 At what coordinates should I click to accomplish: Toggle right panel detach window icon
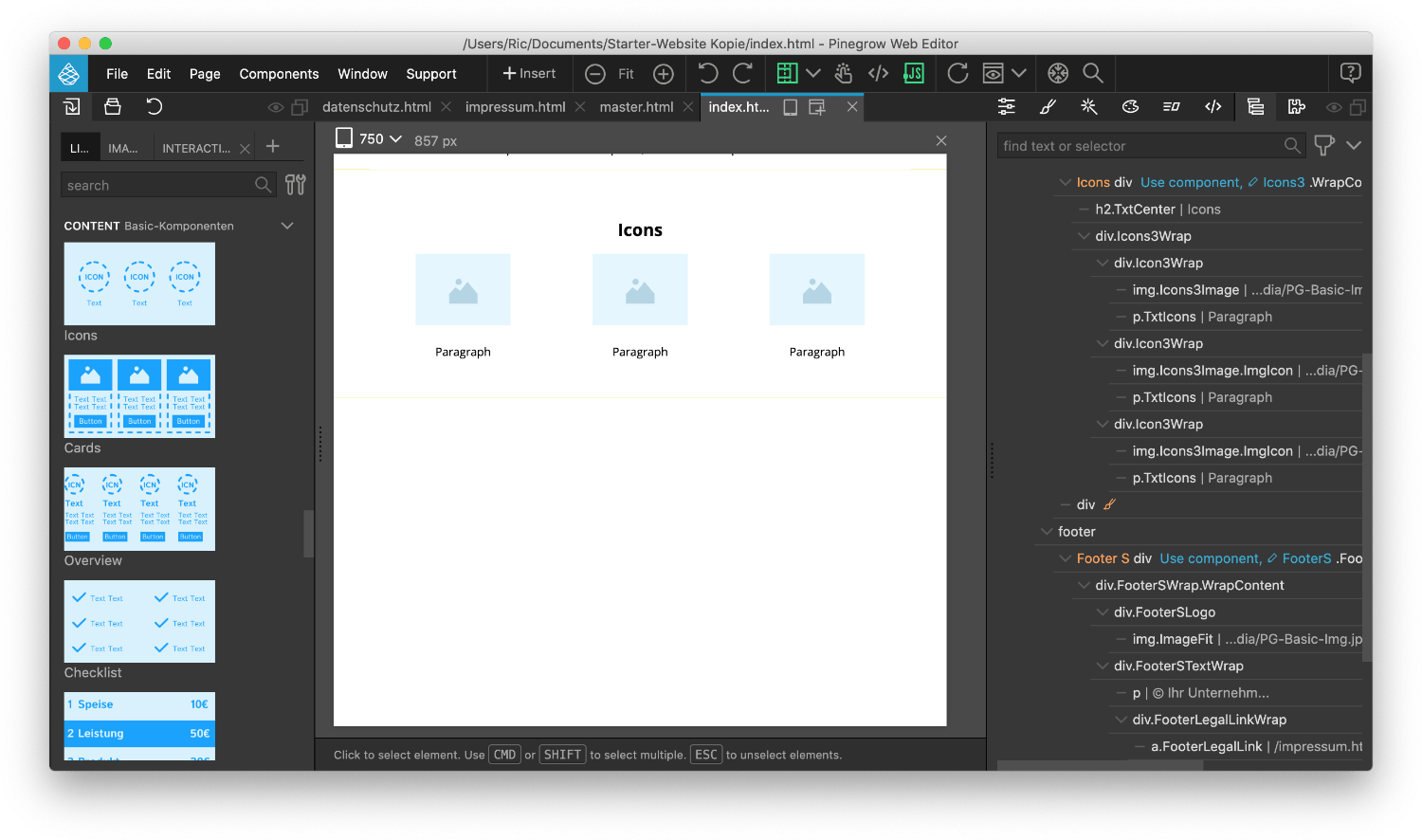1358,108
